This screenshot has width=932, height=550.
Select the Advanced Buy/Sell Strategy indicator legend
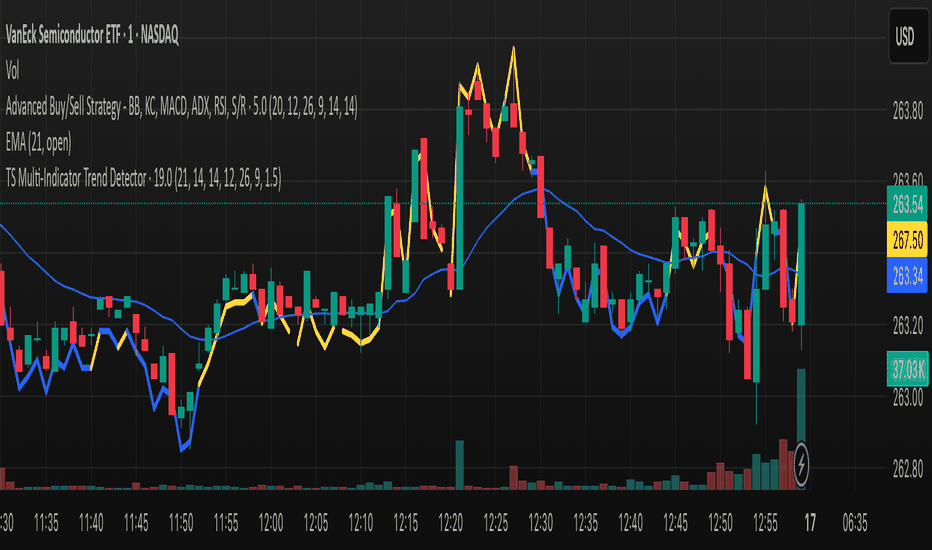click(x=181, y=107)
